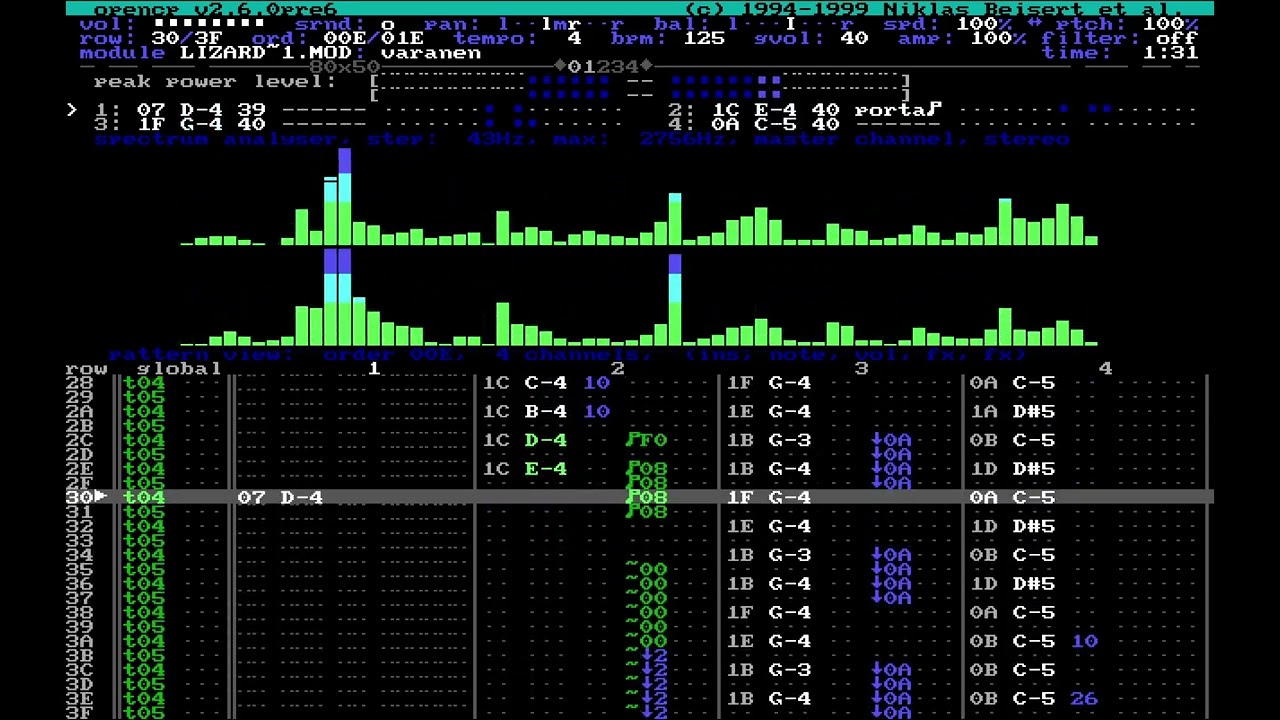The image size is (1280, 720).
Task: Click 1F G-4 on row 28
Action: pyautogui.click(x=769, y=383)
